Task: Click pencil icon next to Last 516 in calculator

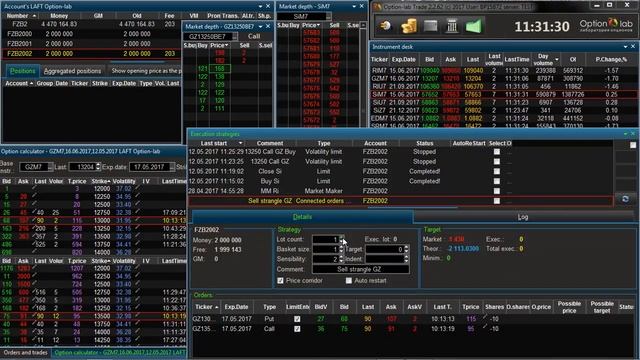Action: [x=34, y=291]
